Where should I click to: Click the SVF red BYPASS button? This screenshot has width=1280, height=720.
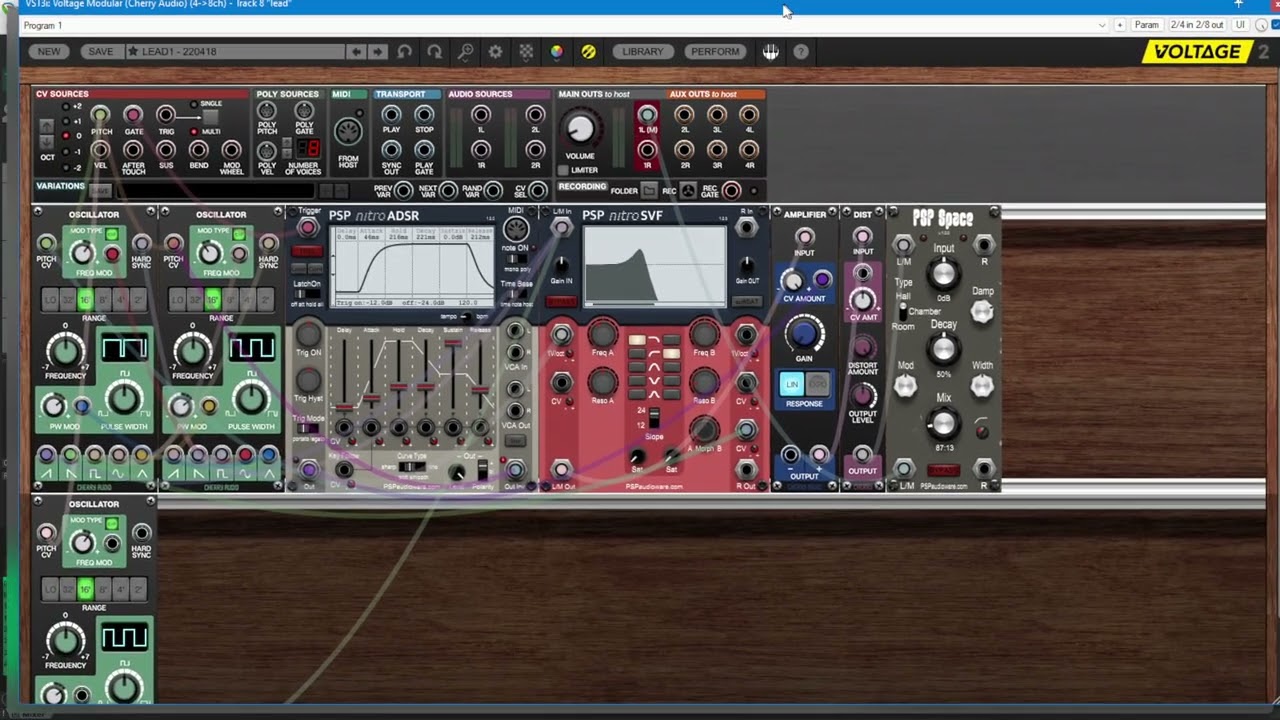(x=561, y=302)
